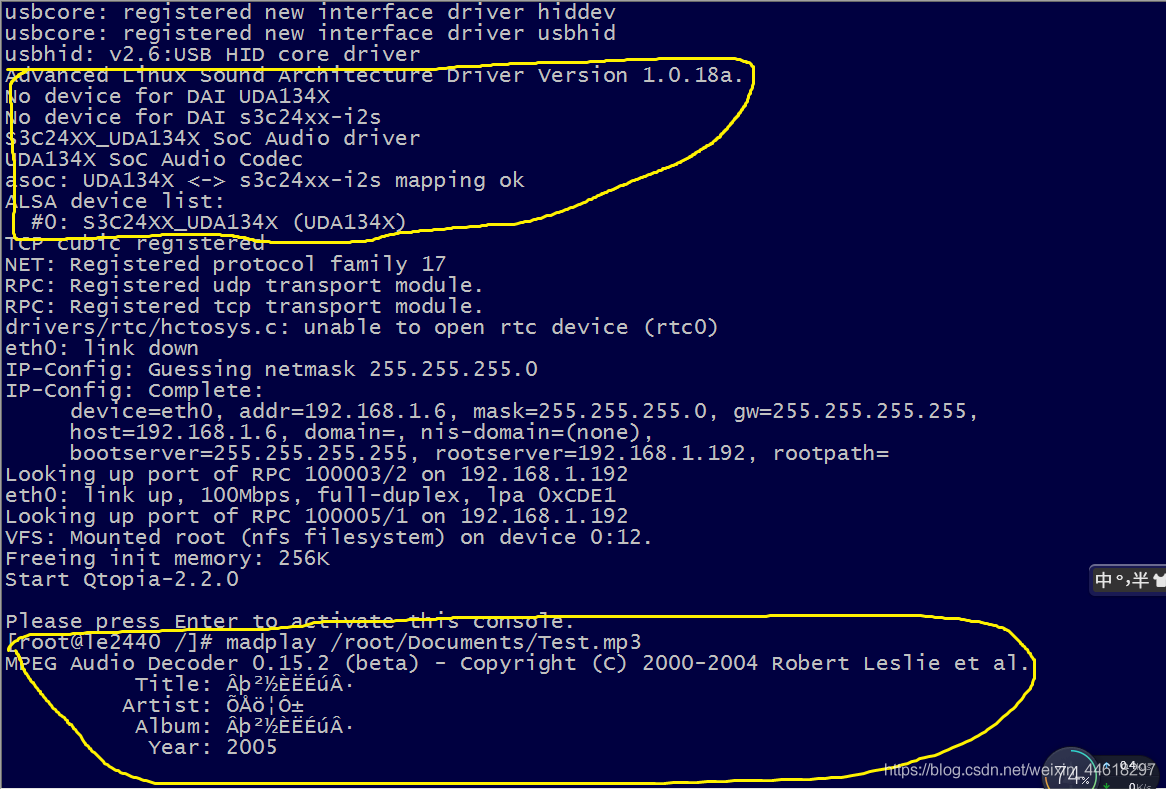Toggle the 中 Chinese/English input mode

(1104, 580)
